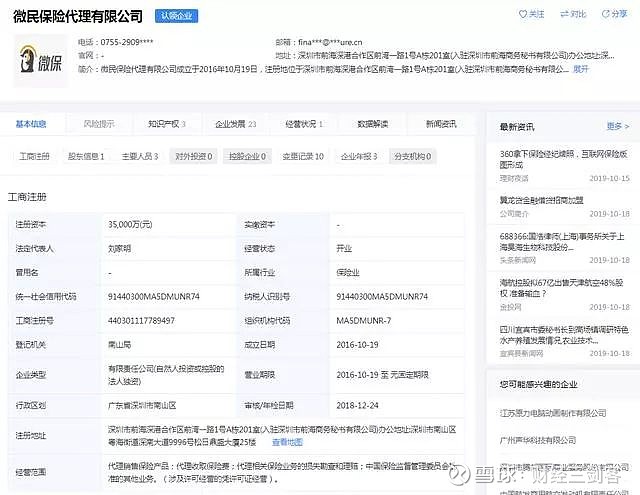Switch to the 知识产权 tab

(167, 124)
